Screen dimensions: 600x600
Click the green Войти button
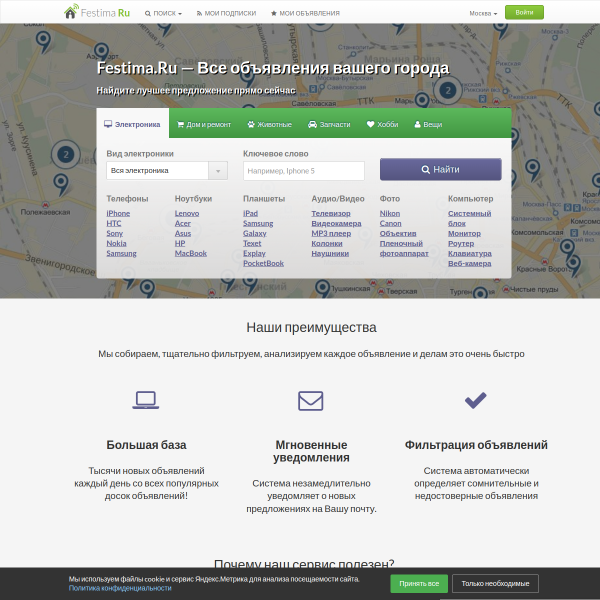524,12
